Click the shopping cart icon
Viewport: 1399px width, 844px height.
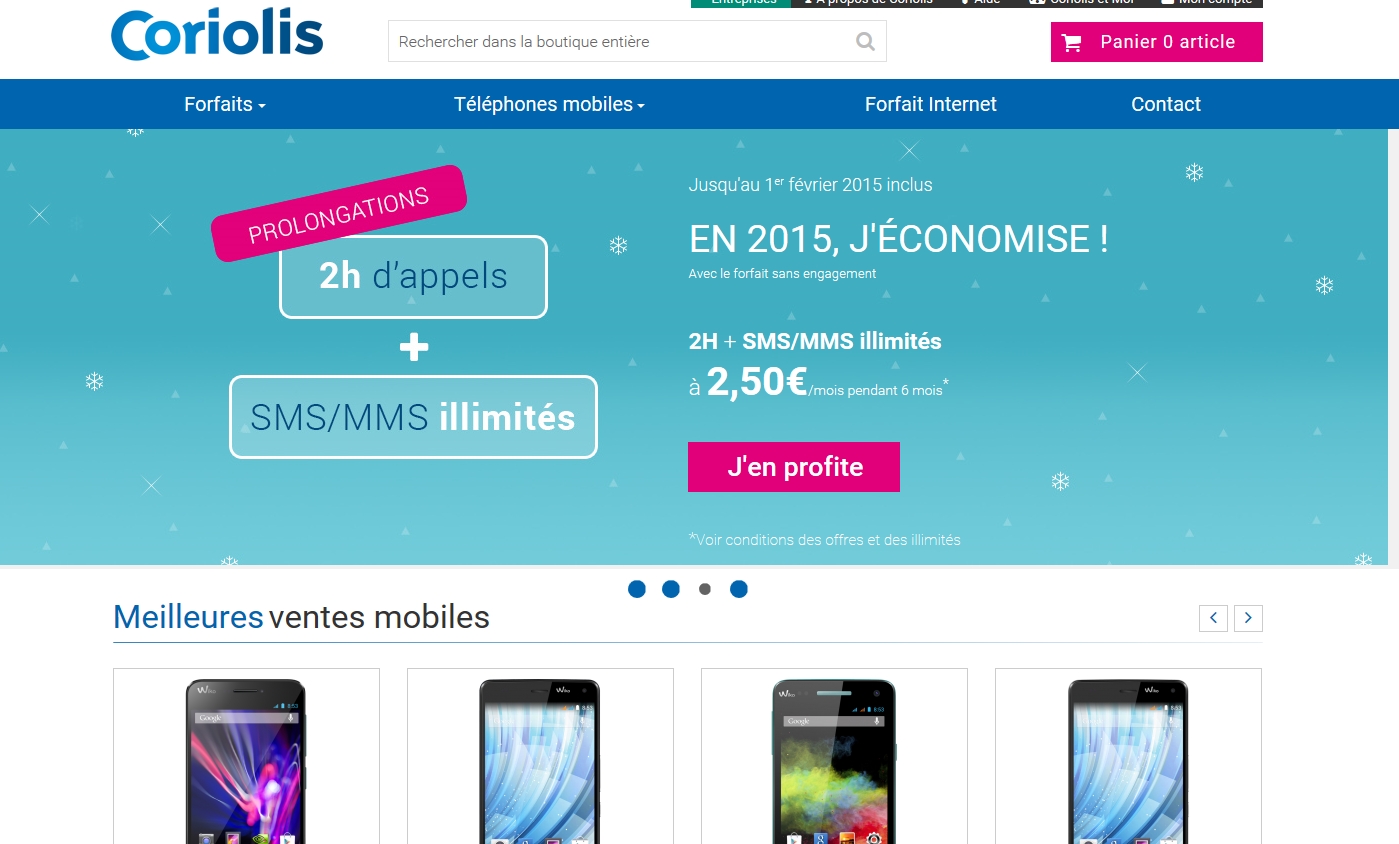click(x=1072, y=43)
